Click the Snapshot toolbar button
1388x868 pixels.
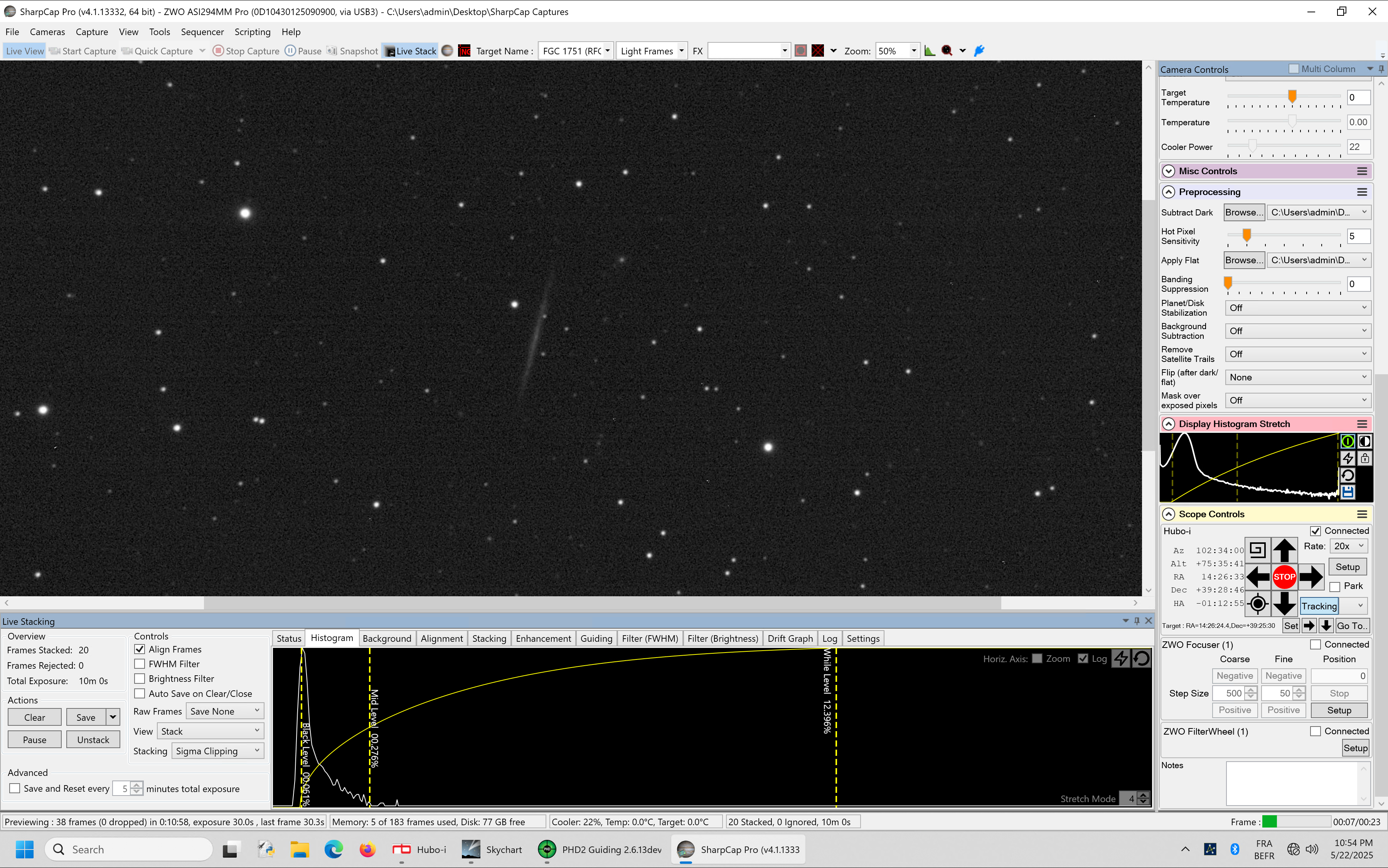pyautogui.click(x=353, y=51)
